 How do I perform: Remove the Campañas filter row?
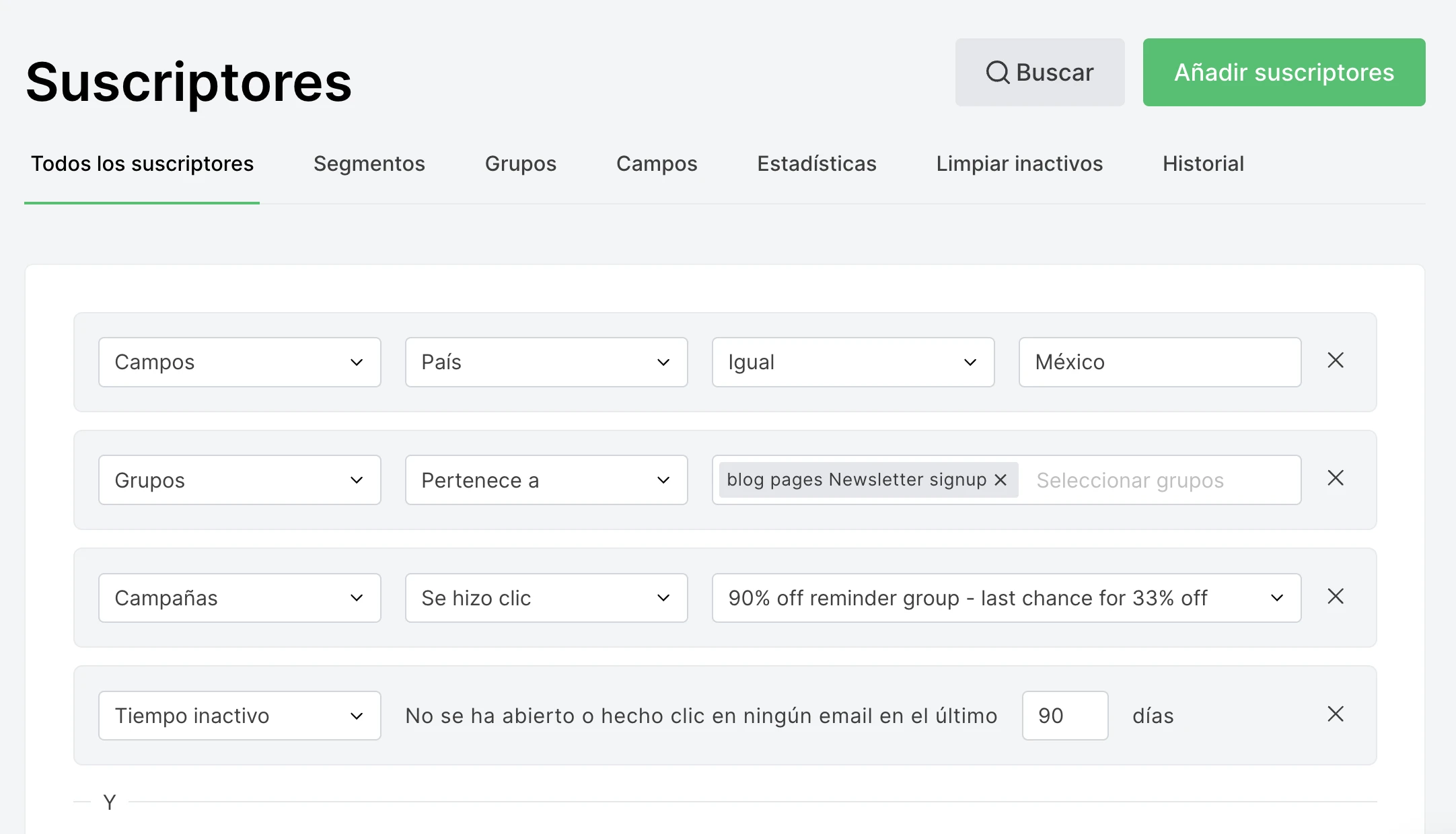[x=1335, y=597]
